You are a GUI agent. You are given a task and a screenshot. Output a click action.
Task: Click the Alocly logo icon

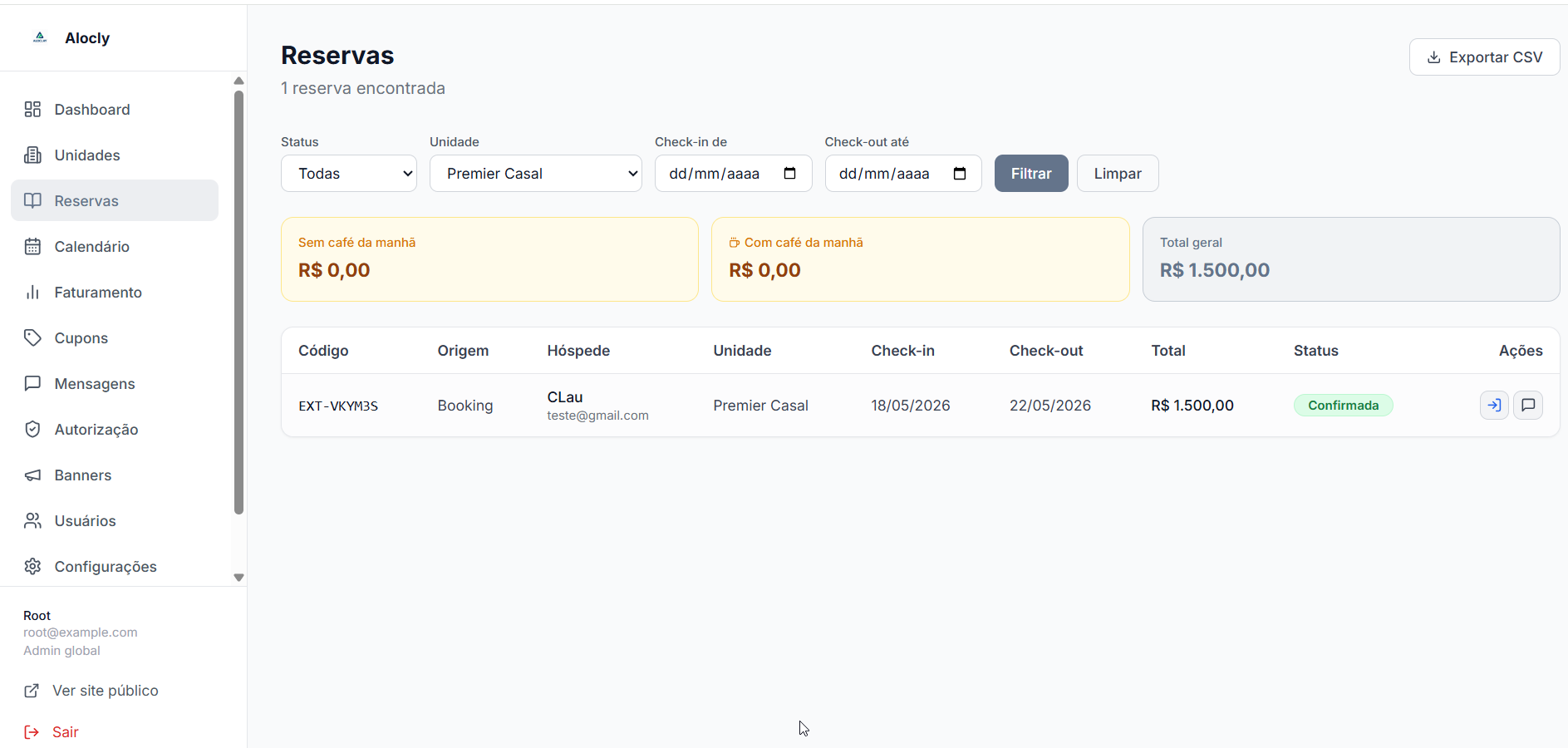40,37
